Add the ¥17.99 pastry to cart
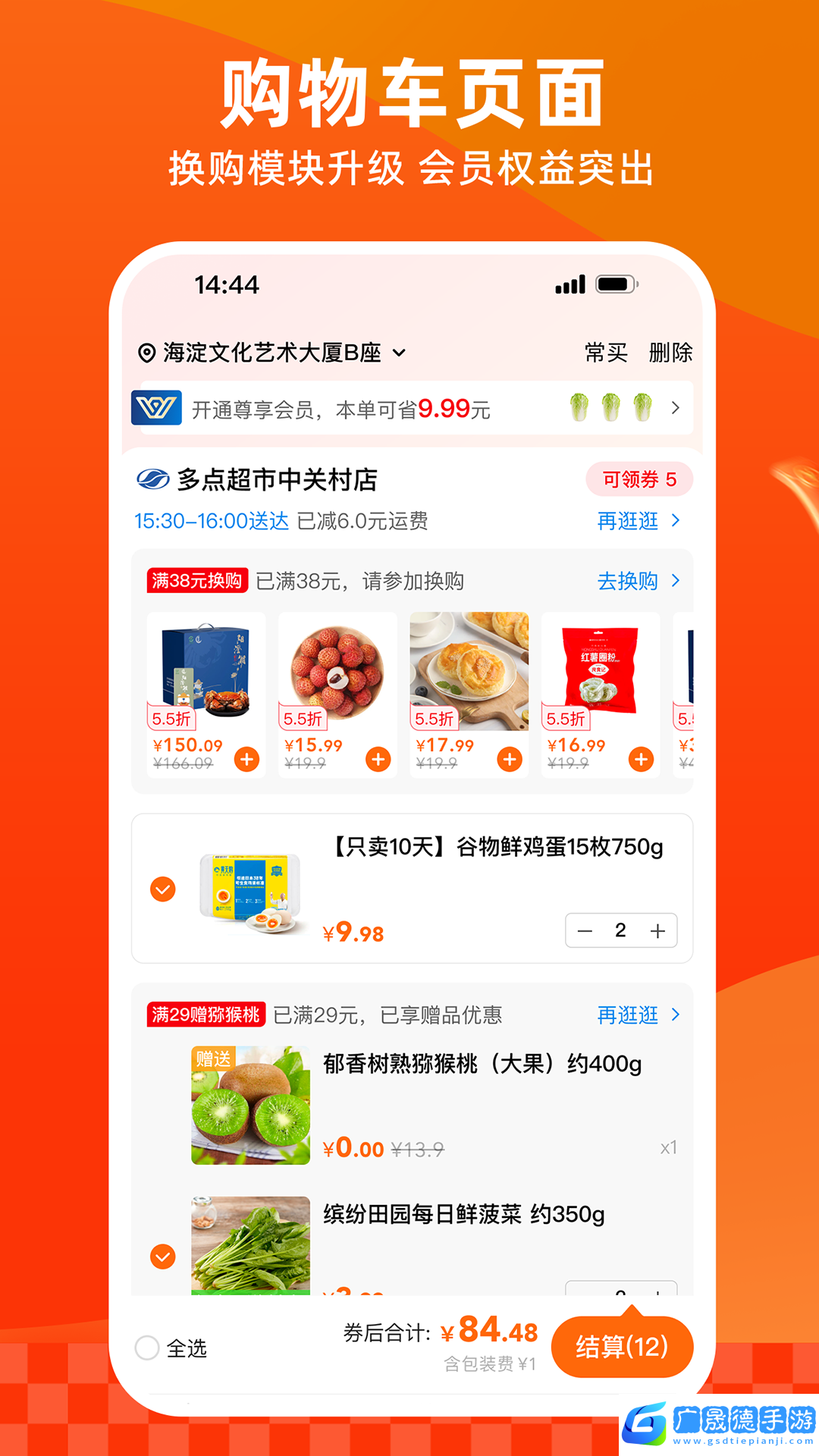Screen dimensions: 819x1456 510,759
